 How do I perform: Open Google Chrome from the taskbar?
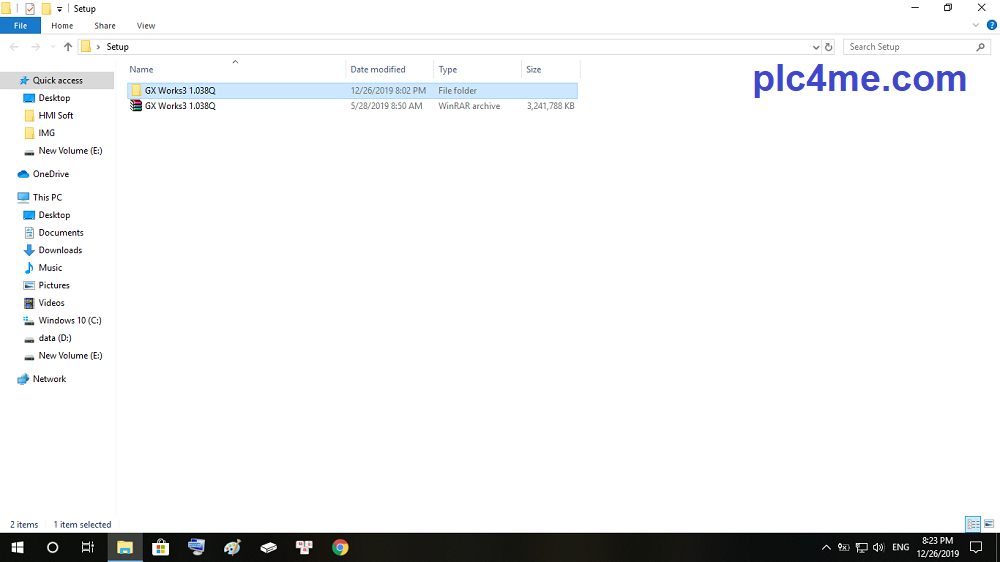pyautogui.click(x=340, y=547)
